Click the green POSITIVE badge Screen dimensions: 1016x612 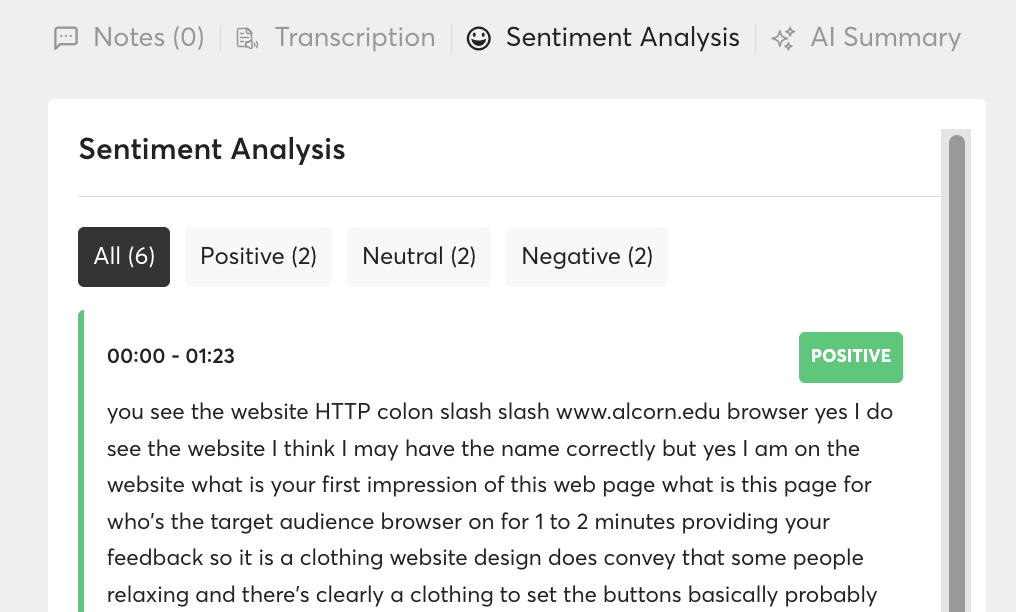tap(850, 357)
